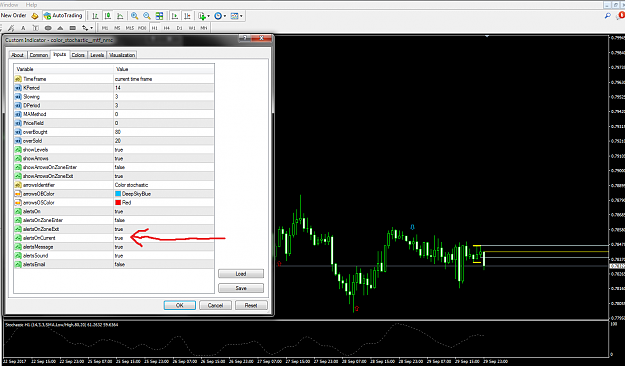Select the M30 timeframe

point(142,28)
